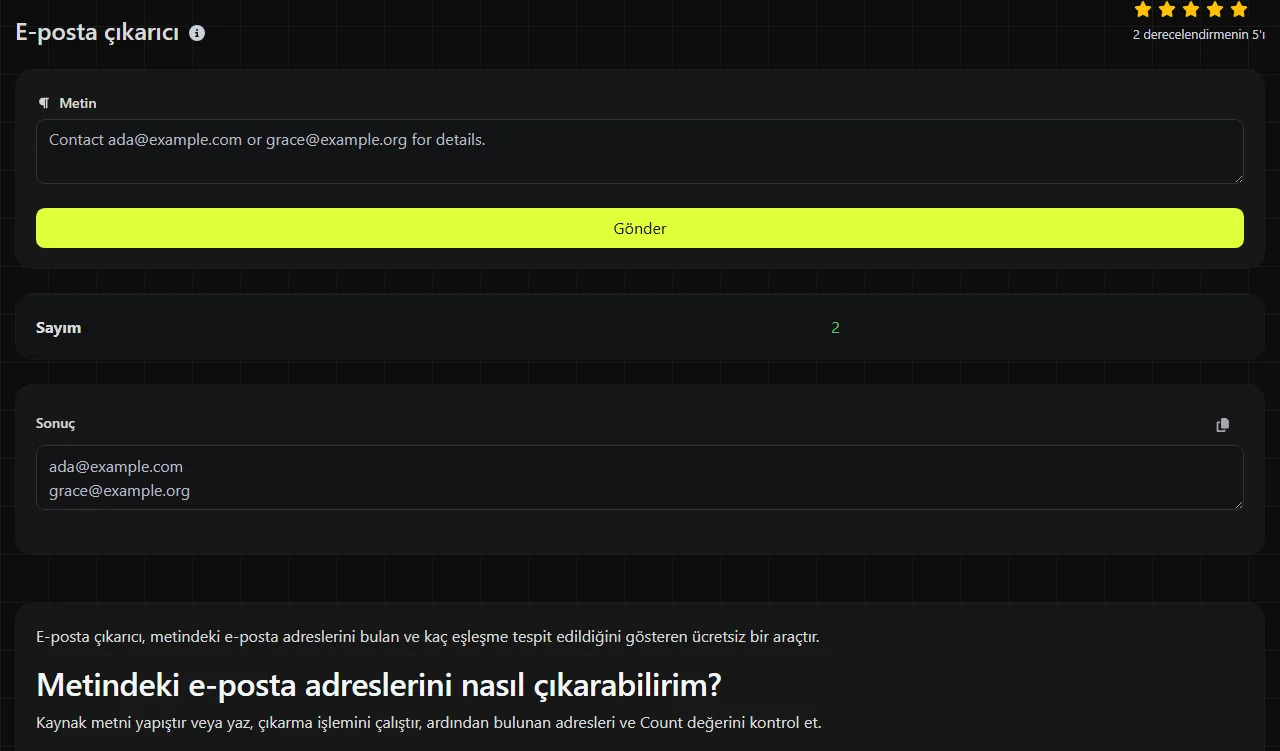Click the Sayım value 2

pyautogui.click(x=835, y=328)
